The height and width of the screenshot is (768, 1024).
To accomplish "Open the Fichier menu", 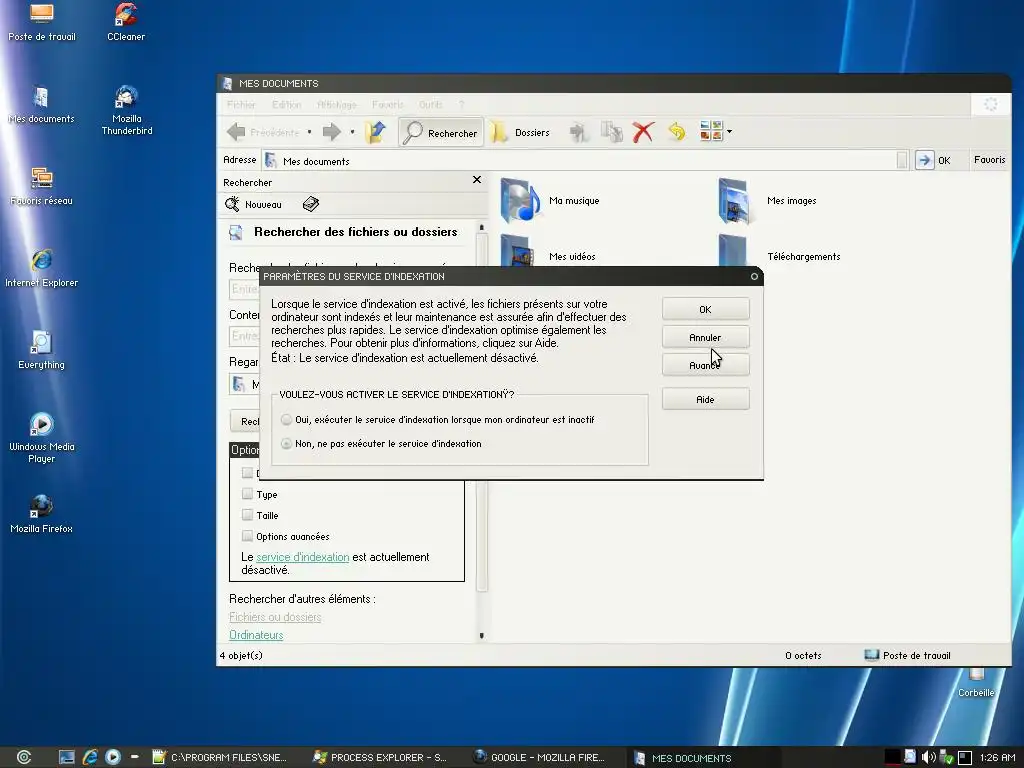I will coord(241,104).
